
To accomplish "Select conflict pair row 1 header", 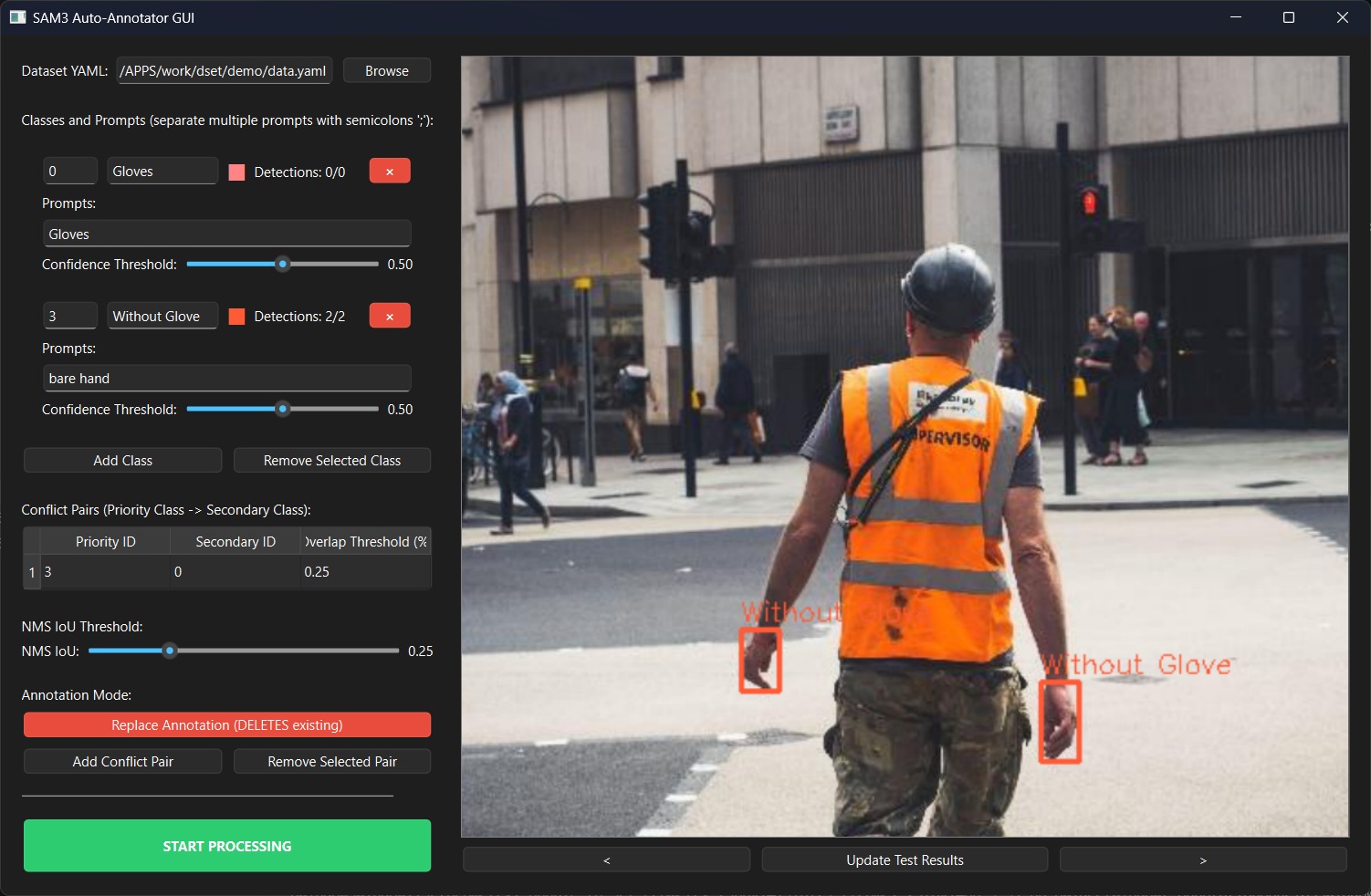I will tap(32, 572).
